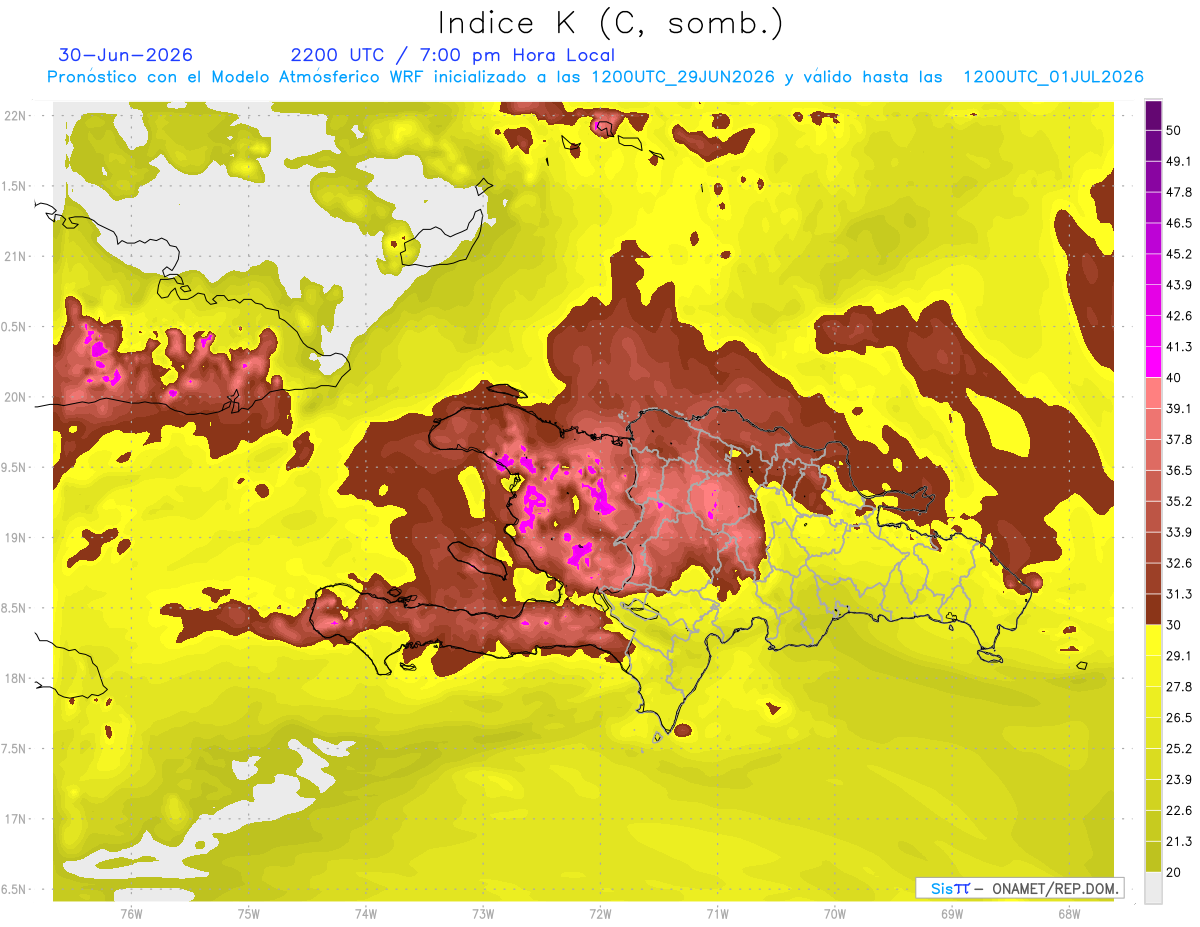This screenshot has width=1200, height=927.
Task: Select the date text "30-Jun-2026"
Action: tap(126, 55)
